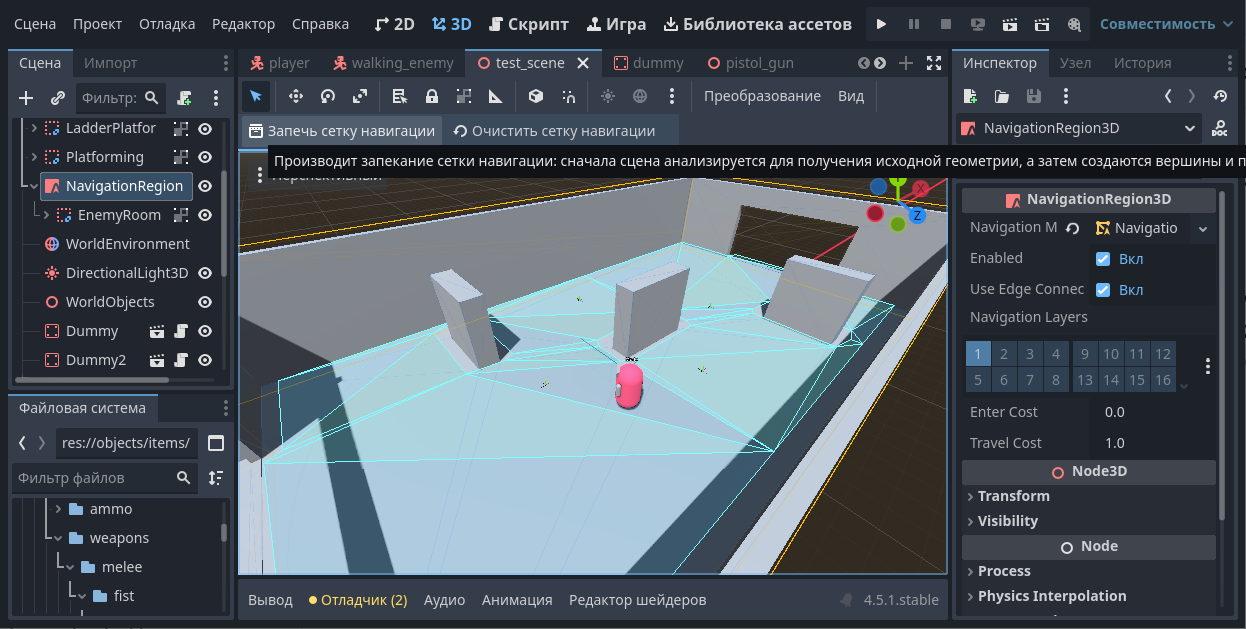Screen dimensions: 1246x629
Task: Collapse the weapons folder in file system
Action: point(59,538)
